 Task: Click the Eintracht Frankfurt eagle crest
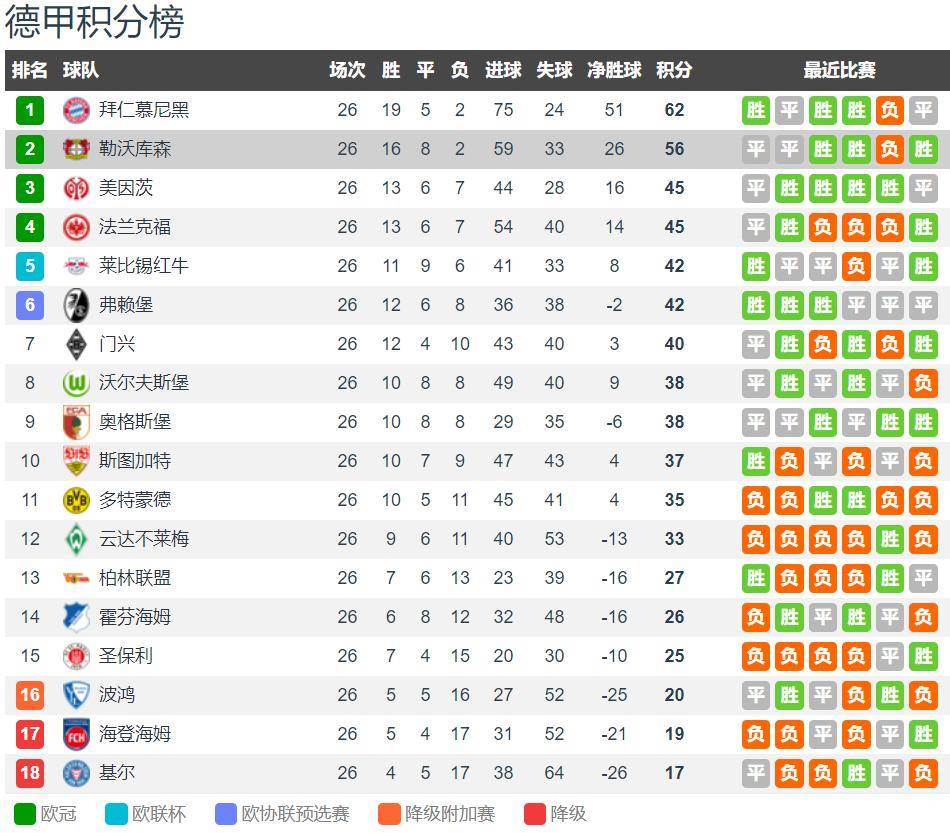click(x=76, y=227)
